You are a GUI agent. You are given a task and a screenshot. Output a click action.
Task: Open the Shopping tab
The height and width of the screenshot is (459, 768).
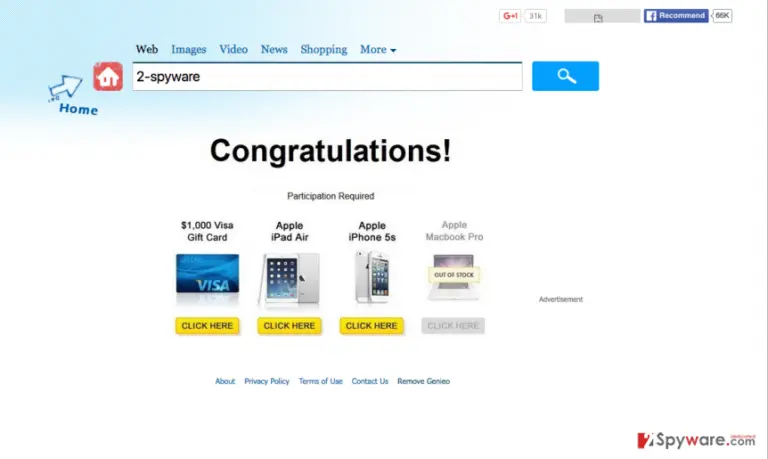(x=324, y=49)
